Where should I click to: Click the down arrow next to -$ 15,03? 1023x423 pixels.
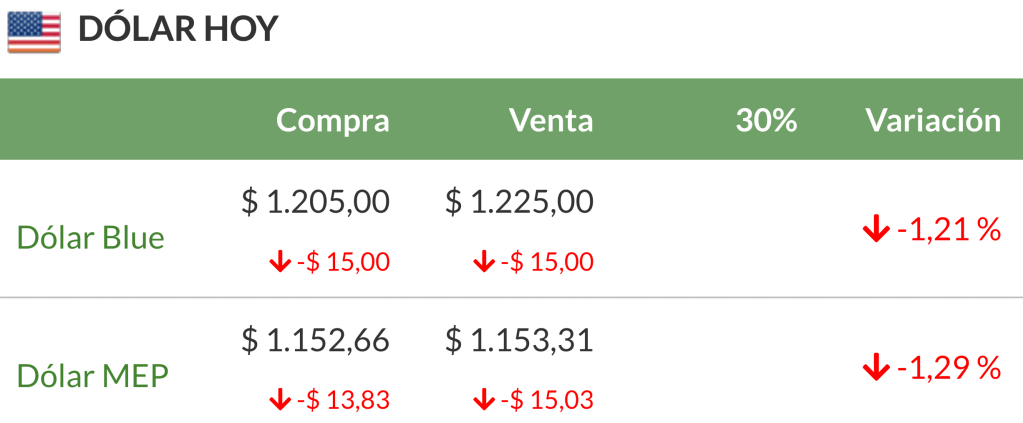483,400
